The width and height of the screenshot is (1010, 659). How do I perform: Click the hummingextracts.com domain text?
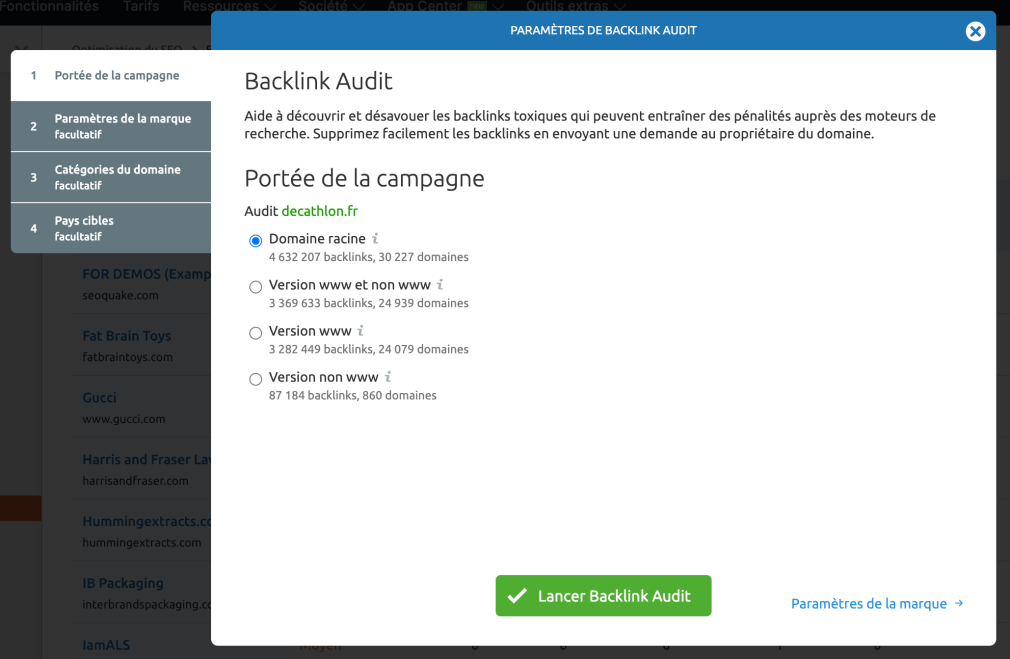[142, 542]
